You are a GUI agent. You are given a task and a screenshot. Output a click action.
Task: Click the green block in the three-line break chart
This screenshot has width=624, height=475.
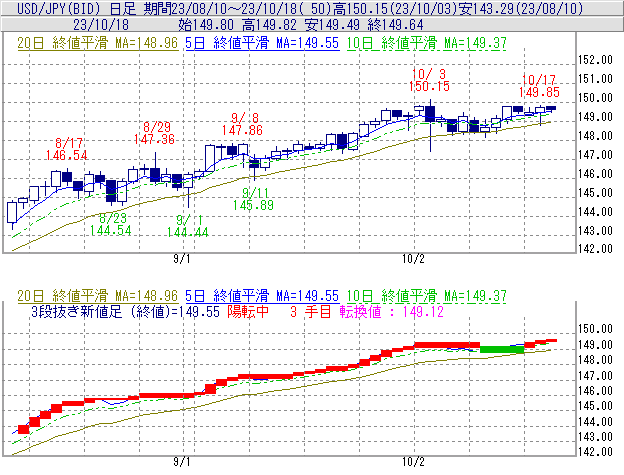click(502, 350)
